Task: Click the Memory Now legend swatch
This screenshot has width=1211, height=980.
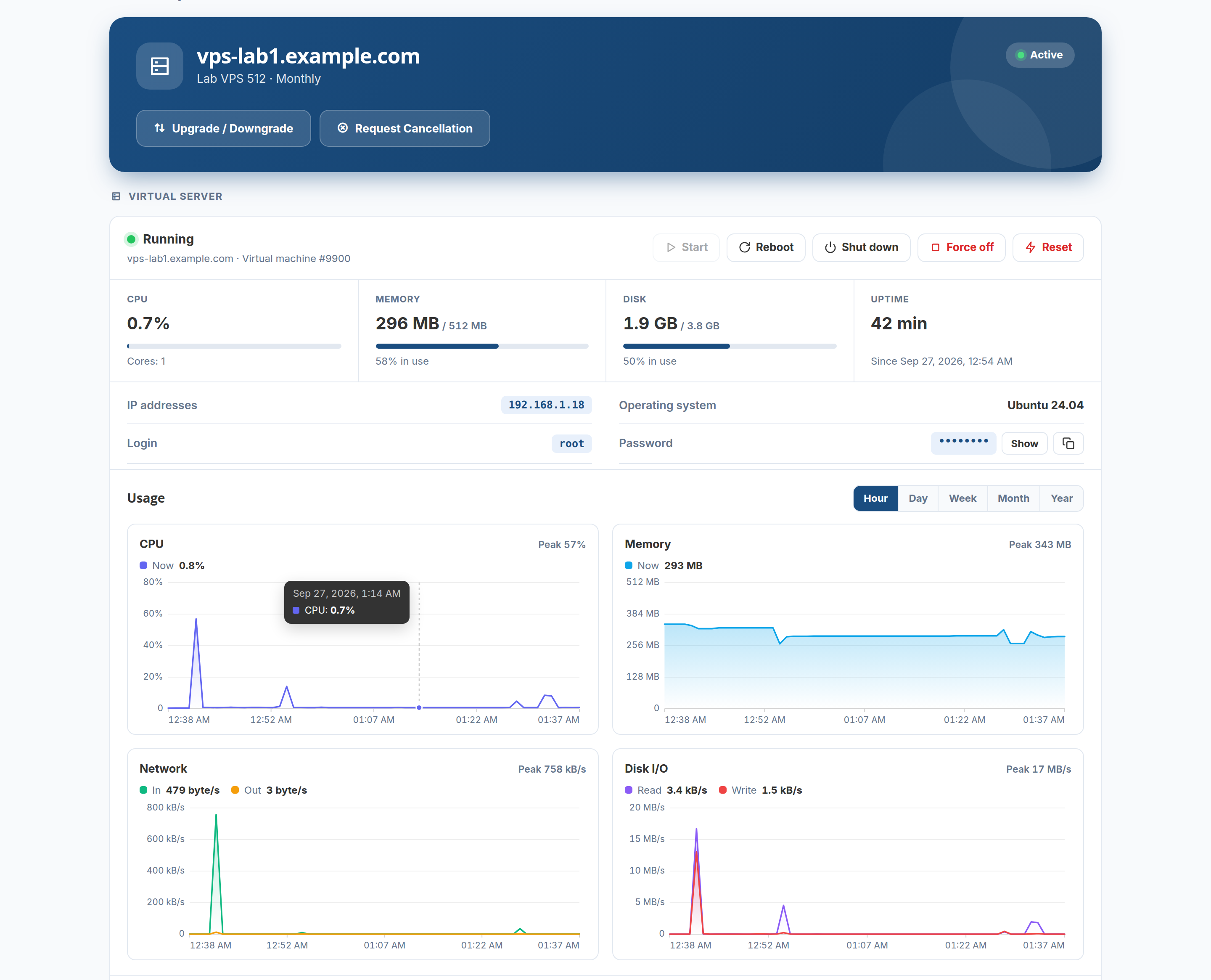Action: click(629, 565)
